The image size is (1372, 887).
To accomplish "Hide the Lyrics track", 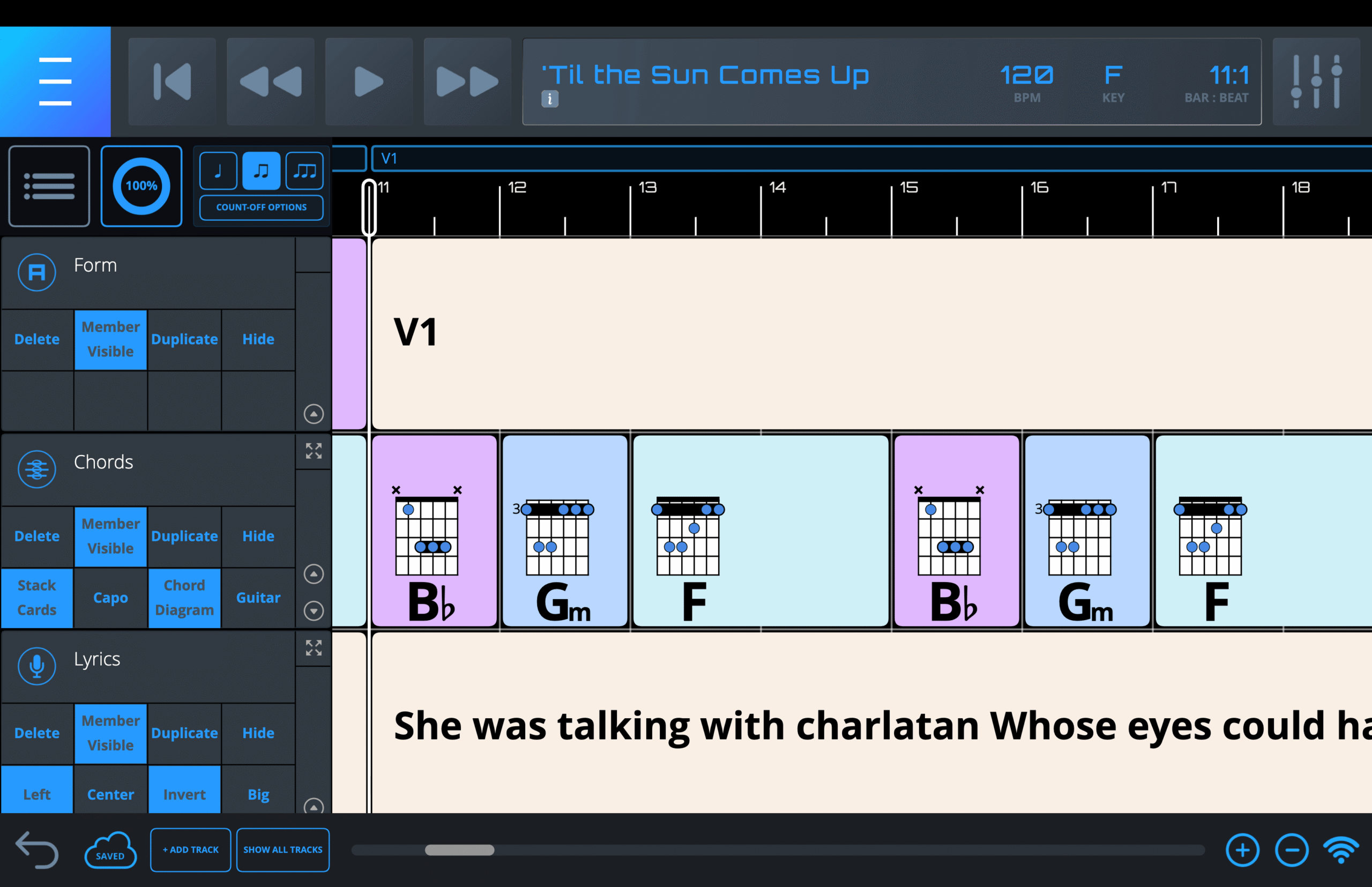I will tap(258, 733).
